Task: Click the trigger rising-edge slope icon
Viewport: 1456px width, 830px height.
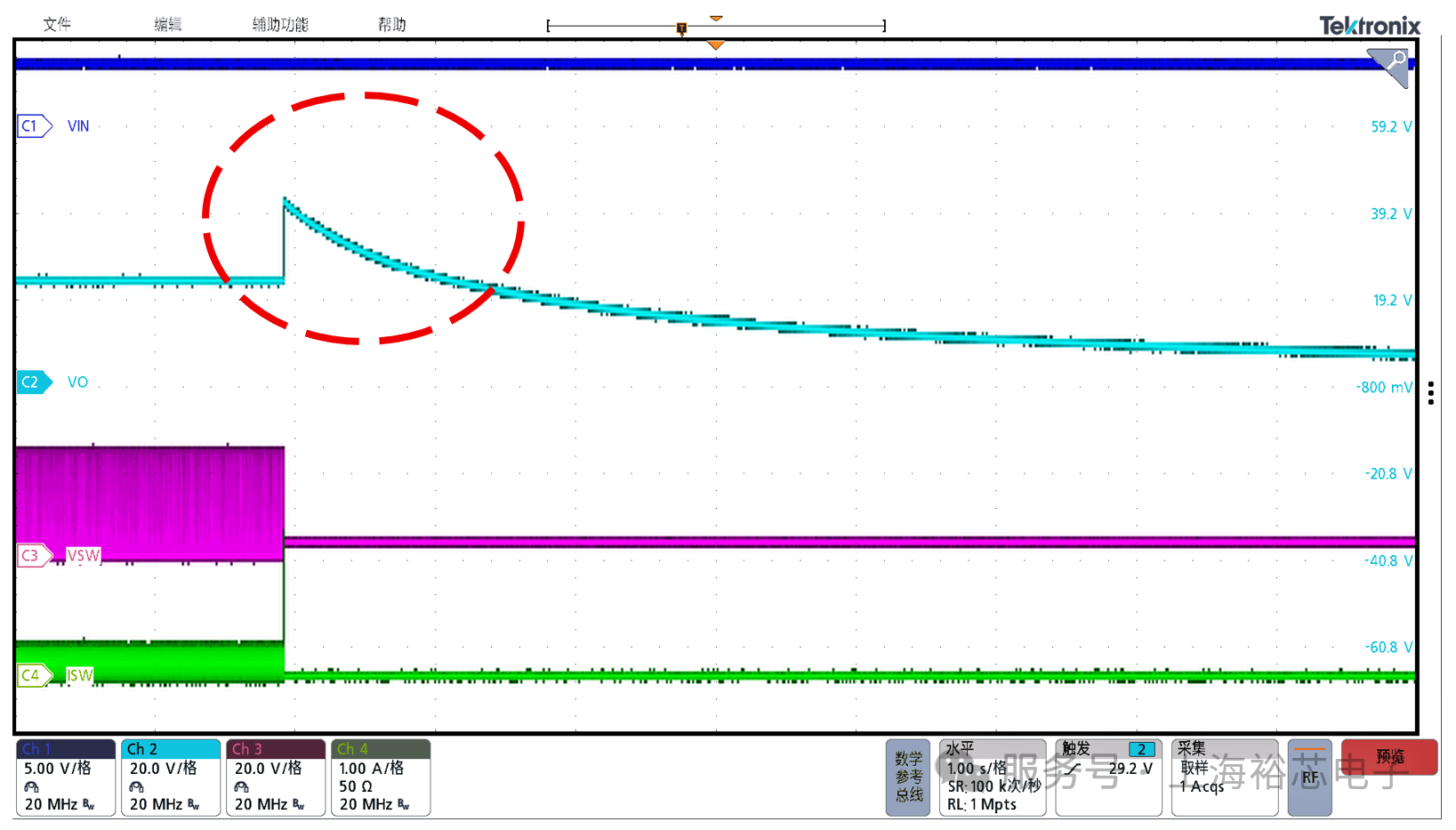Action: click(1074, 769)
